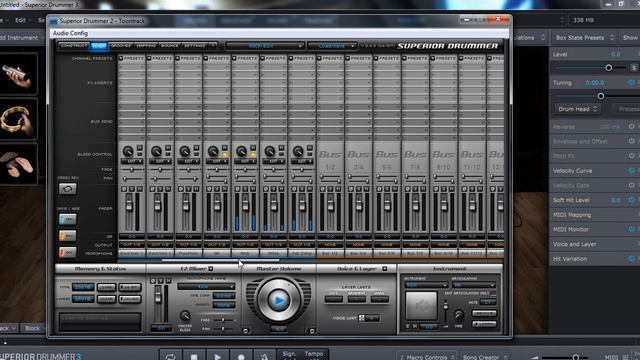Click the metronome icon in the SD3 transport
The height and width of the screenshot is (360, 640).
pos(264,357)
